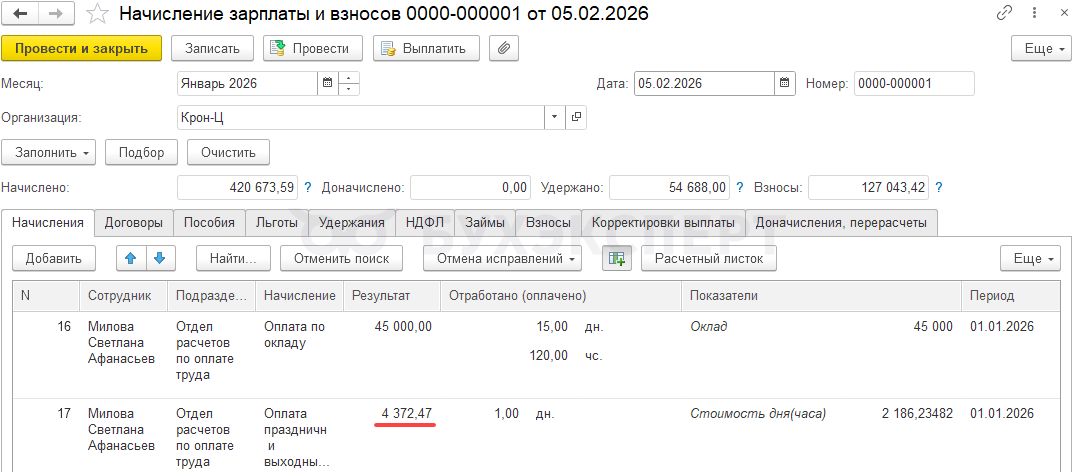This screenshot has height=472, width=1074.
Task: Click Удержано total 54 688,00
Action: [671, 187]
